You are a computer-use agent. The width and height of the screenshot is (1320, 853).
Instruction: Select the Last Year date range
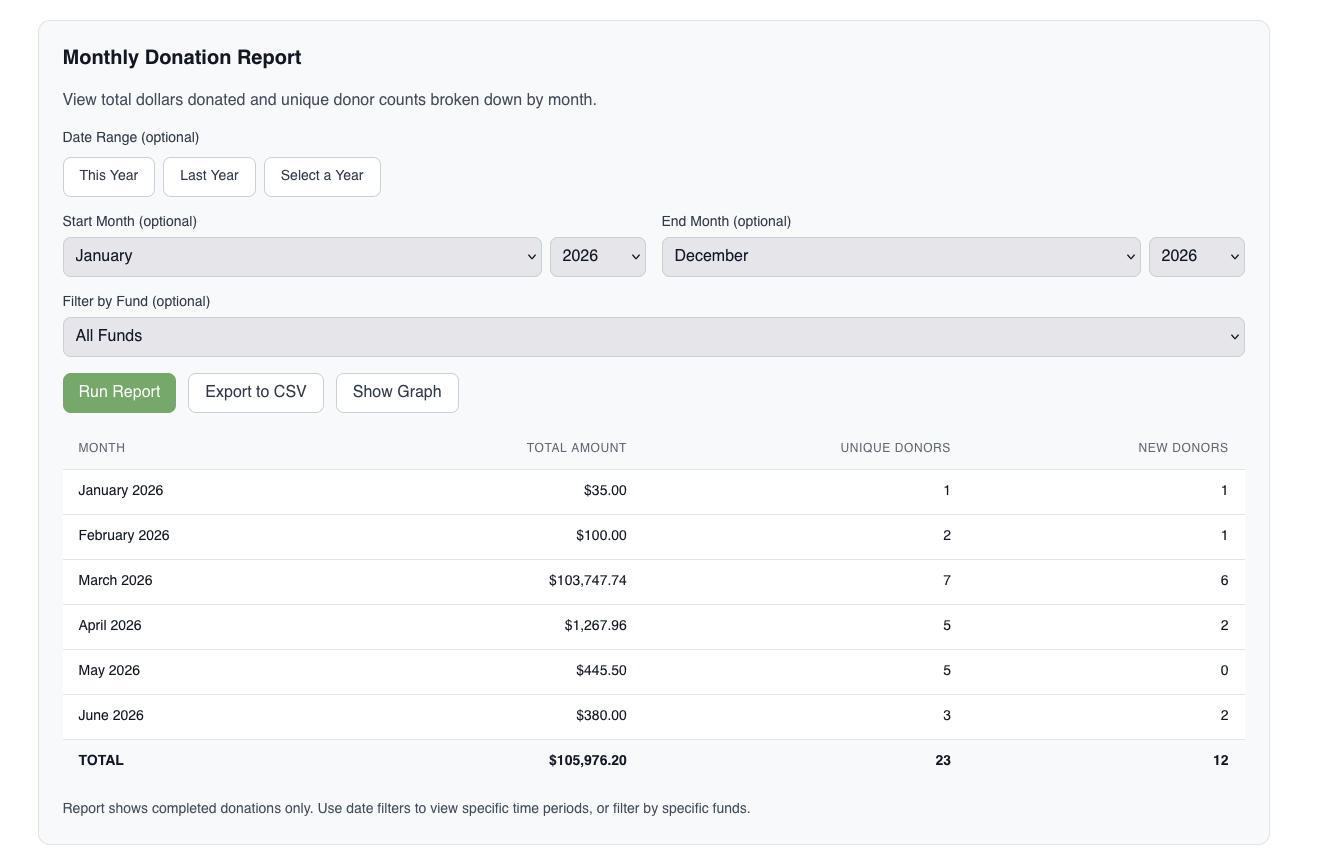pyautogui.click(x=209, y=176)
